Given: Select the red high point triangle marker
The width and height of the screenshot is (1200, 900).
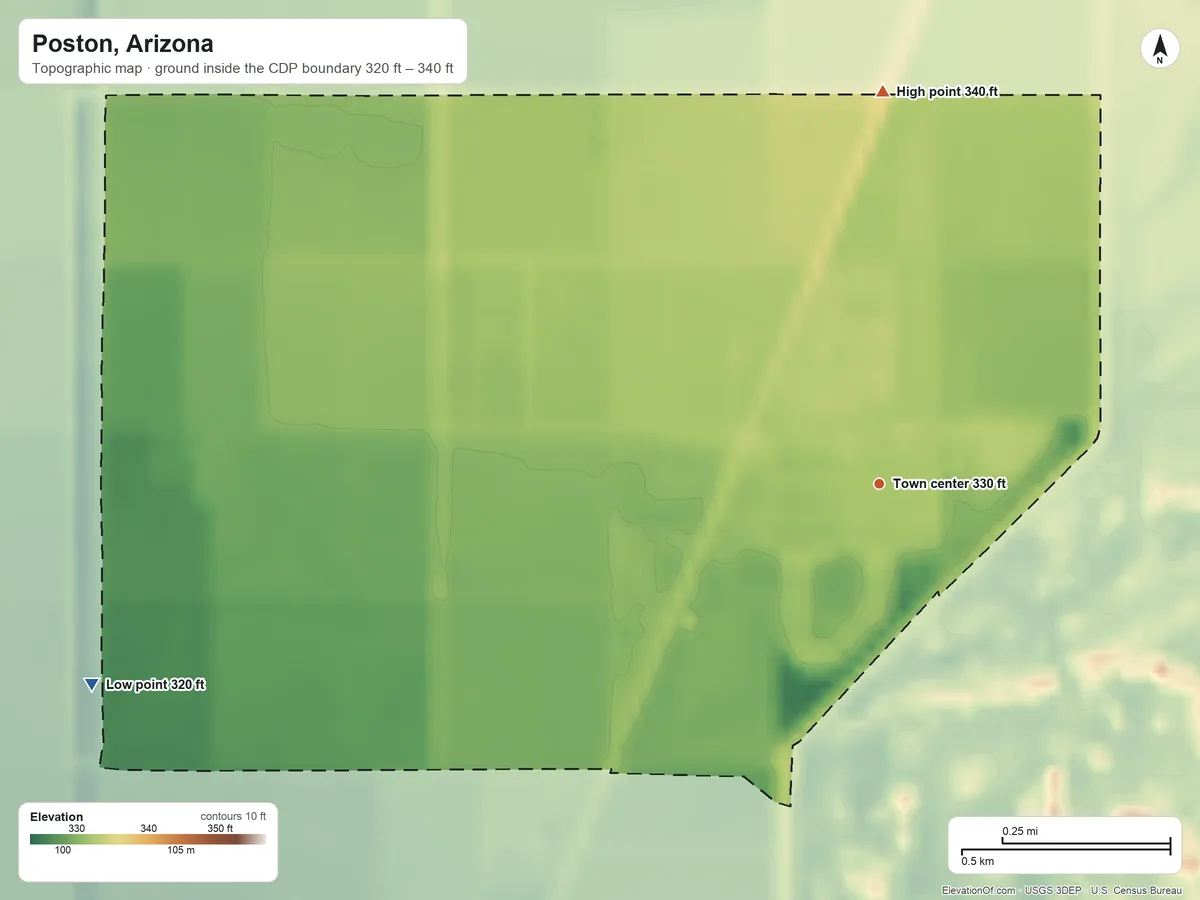Looking at the screenshot, I should click(882, 91).
